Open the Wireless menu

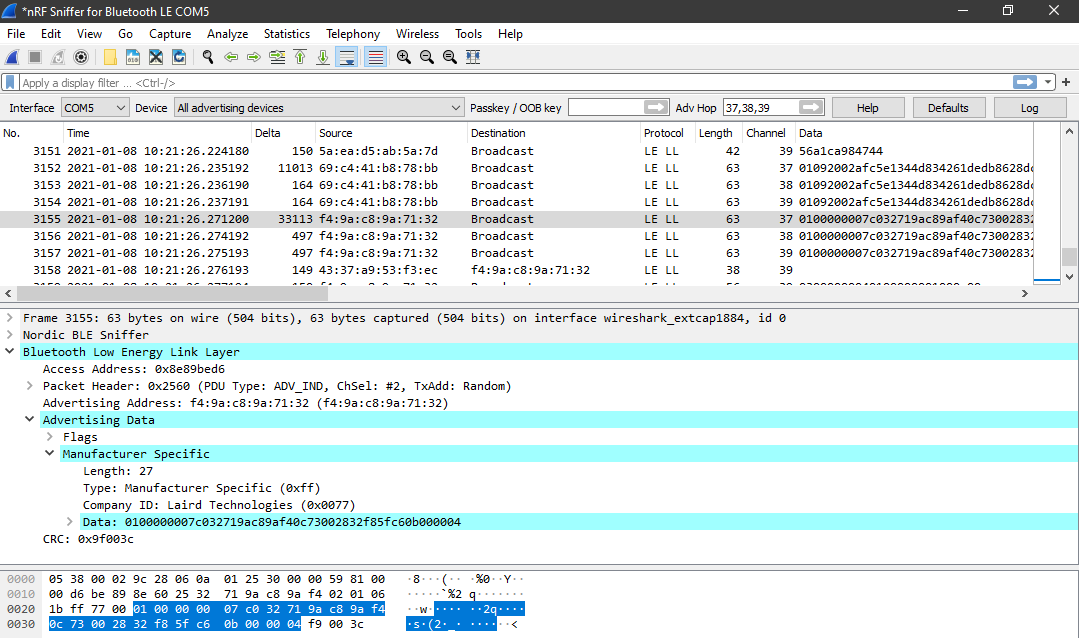point(417,33)
